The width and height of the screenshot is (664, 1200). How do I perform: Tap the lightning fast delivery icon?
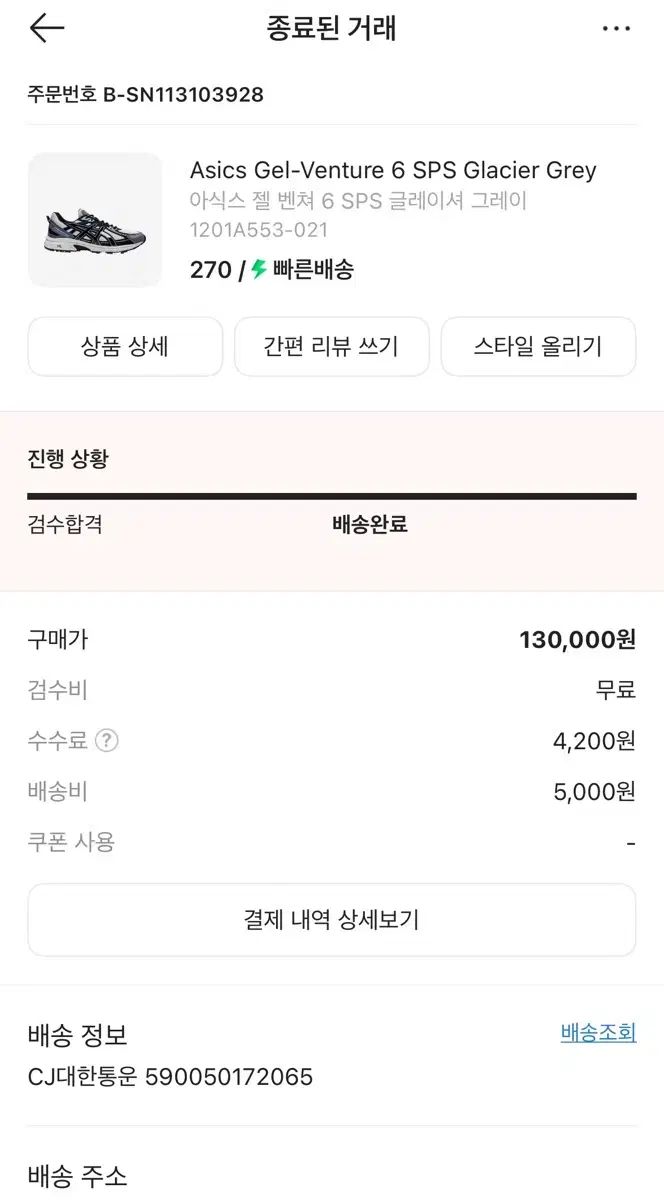259,269
